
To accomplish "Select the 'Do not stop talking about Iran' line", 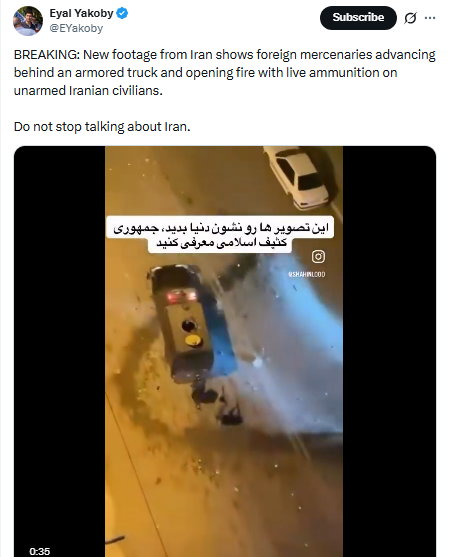I will pyautogui.click(x=102, y=126).
